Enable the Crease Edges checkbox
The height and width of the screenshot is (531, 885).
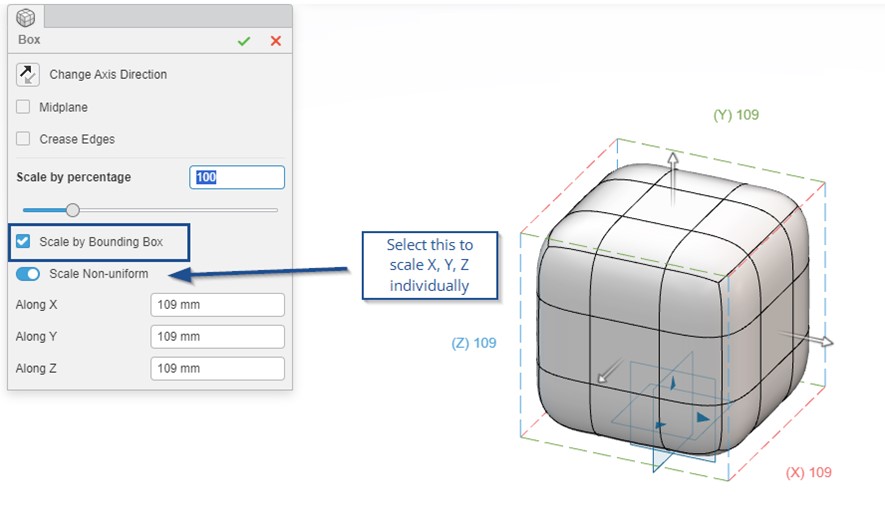click(x=23, y=139)
